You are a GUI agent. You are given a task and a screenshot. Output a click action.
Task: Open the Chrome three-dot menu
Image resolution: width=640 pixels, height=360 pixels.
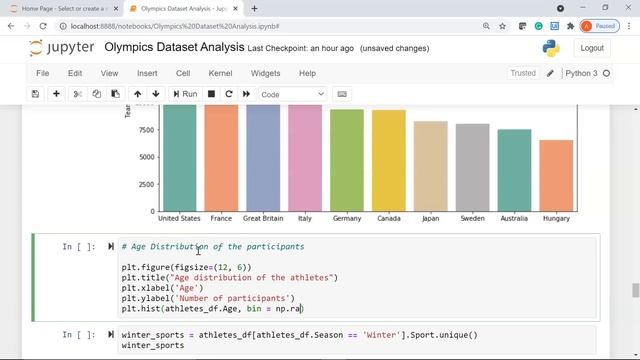pos(629,26)
